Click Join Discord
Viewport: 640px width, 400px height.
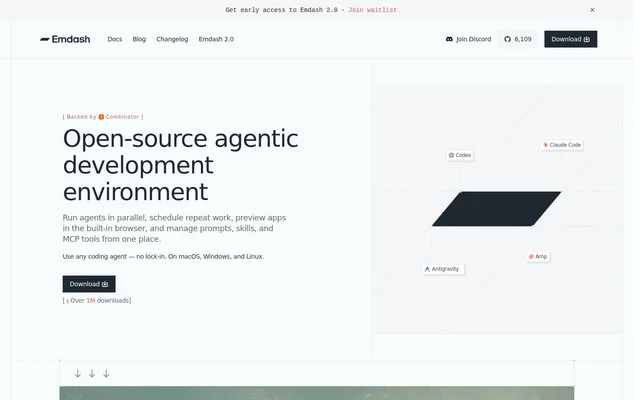point(469,39)
